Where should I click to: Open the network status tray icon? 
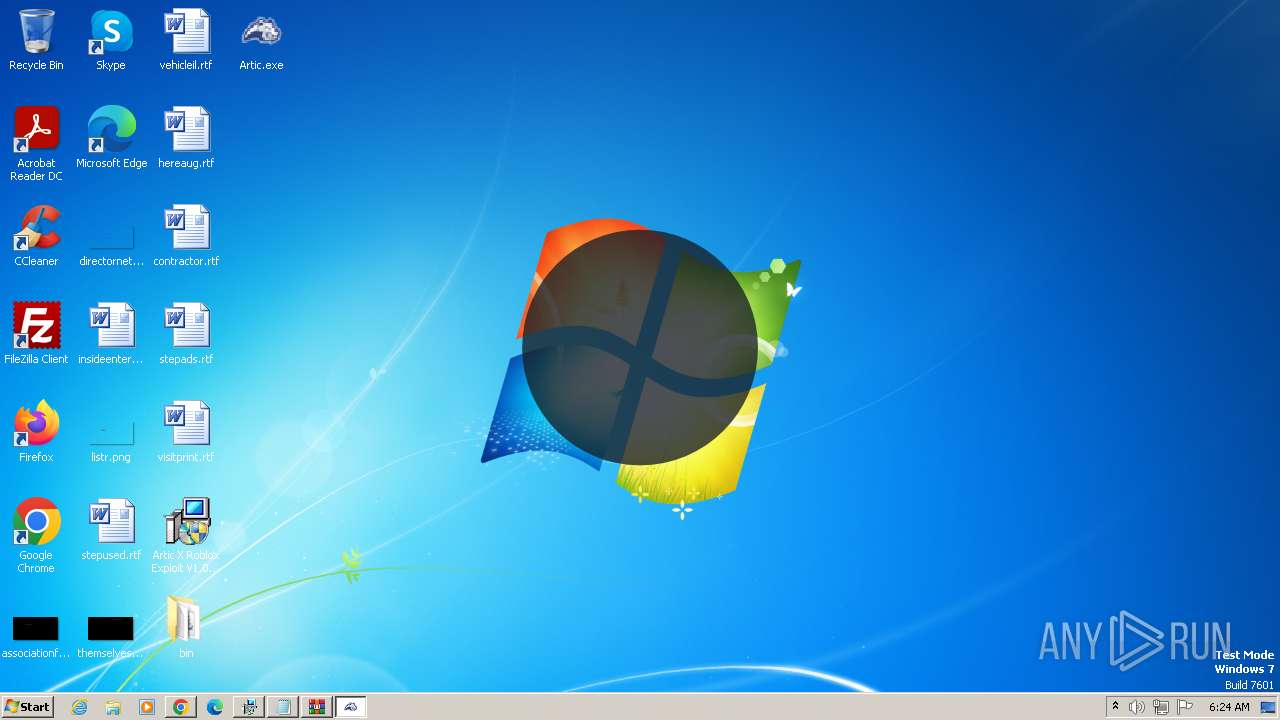[1161, 707]
